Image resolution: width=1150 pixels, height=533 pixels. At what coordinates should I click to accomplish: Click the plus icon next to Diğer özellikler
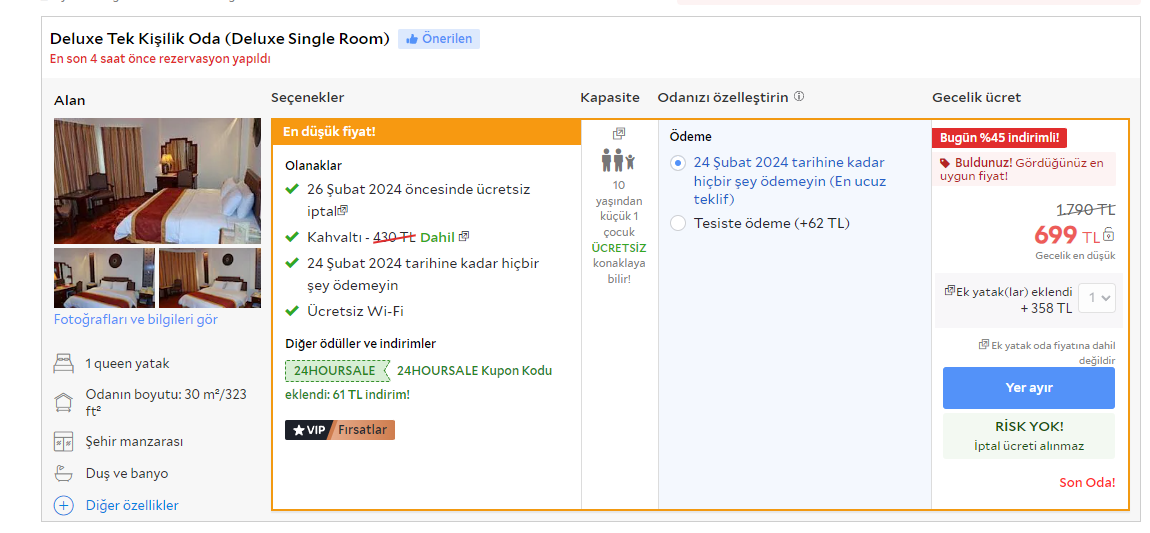[x=64, y=505]
